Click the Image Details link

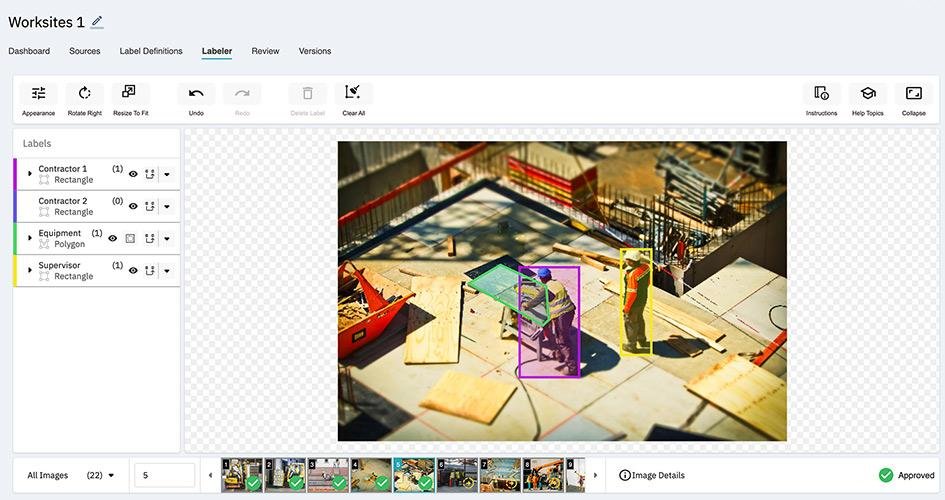click(652, 475)
